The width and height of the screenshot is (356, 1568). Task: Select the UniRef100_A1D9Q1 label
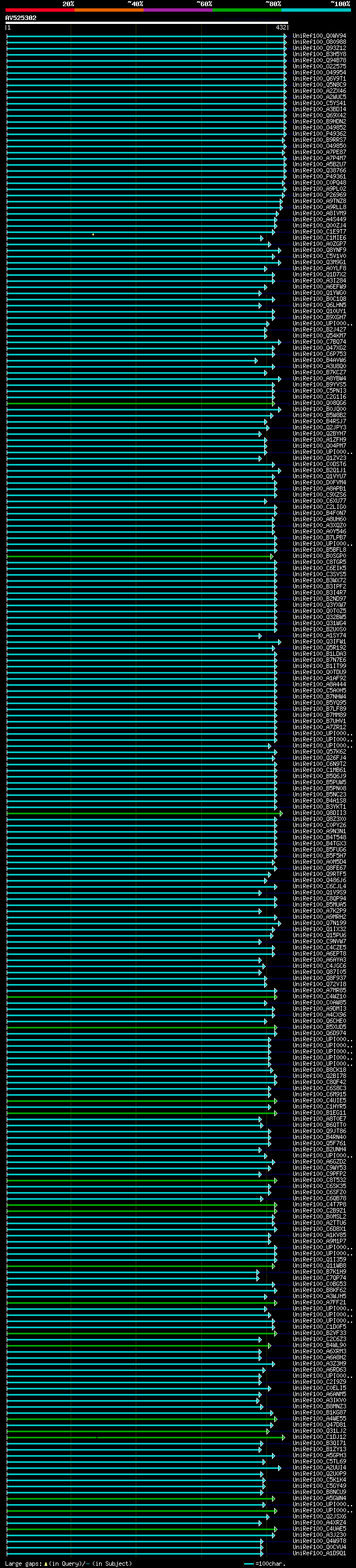(x=319, y=1553)
